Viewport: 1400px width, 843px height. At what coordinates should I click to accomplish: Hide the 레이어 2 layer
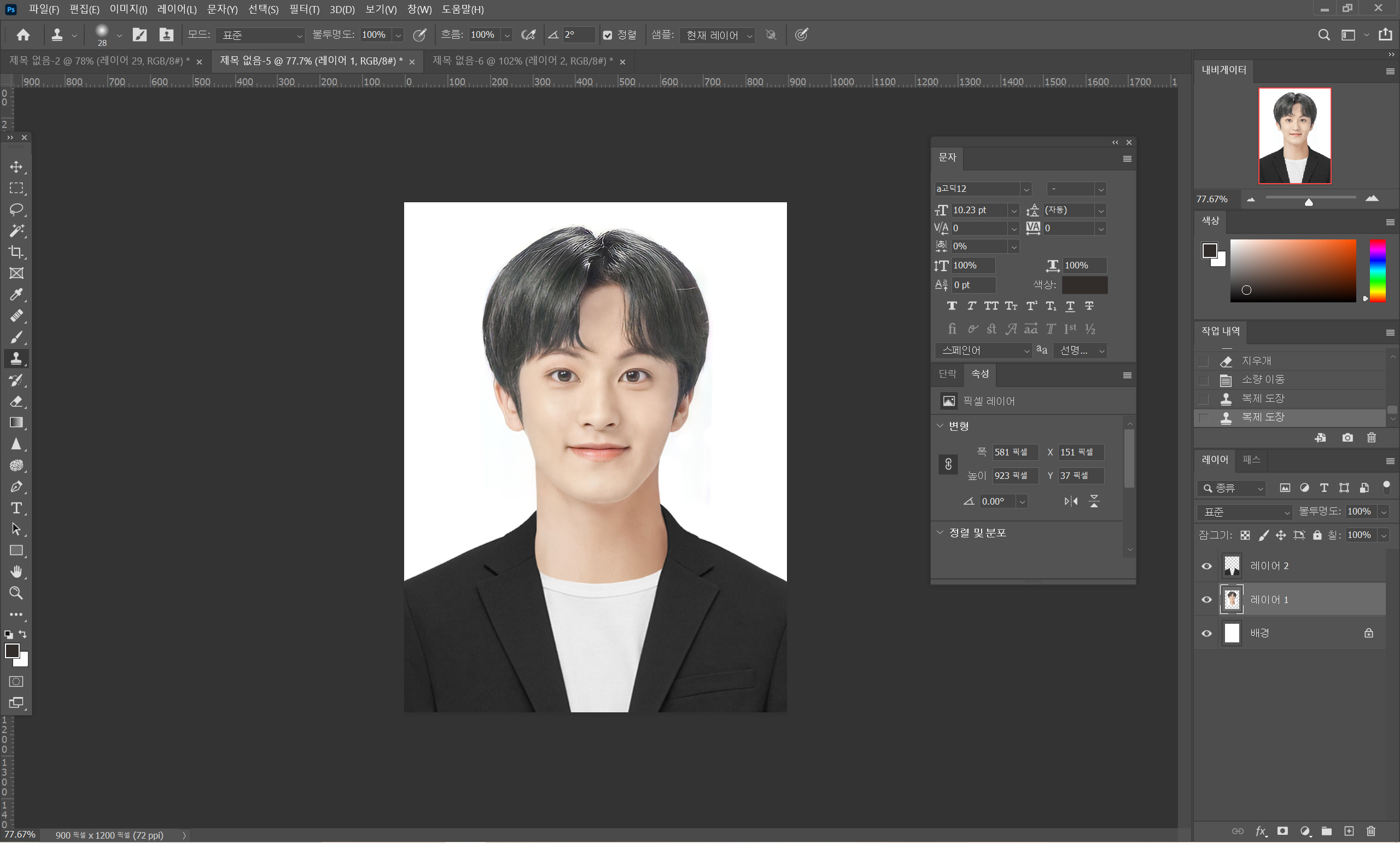pyautogui.click(x=1206, y=566)
